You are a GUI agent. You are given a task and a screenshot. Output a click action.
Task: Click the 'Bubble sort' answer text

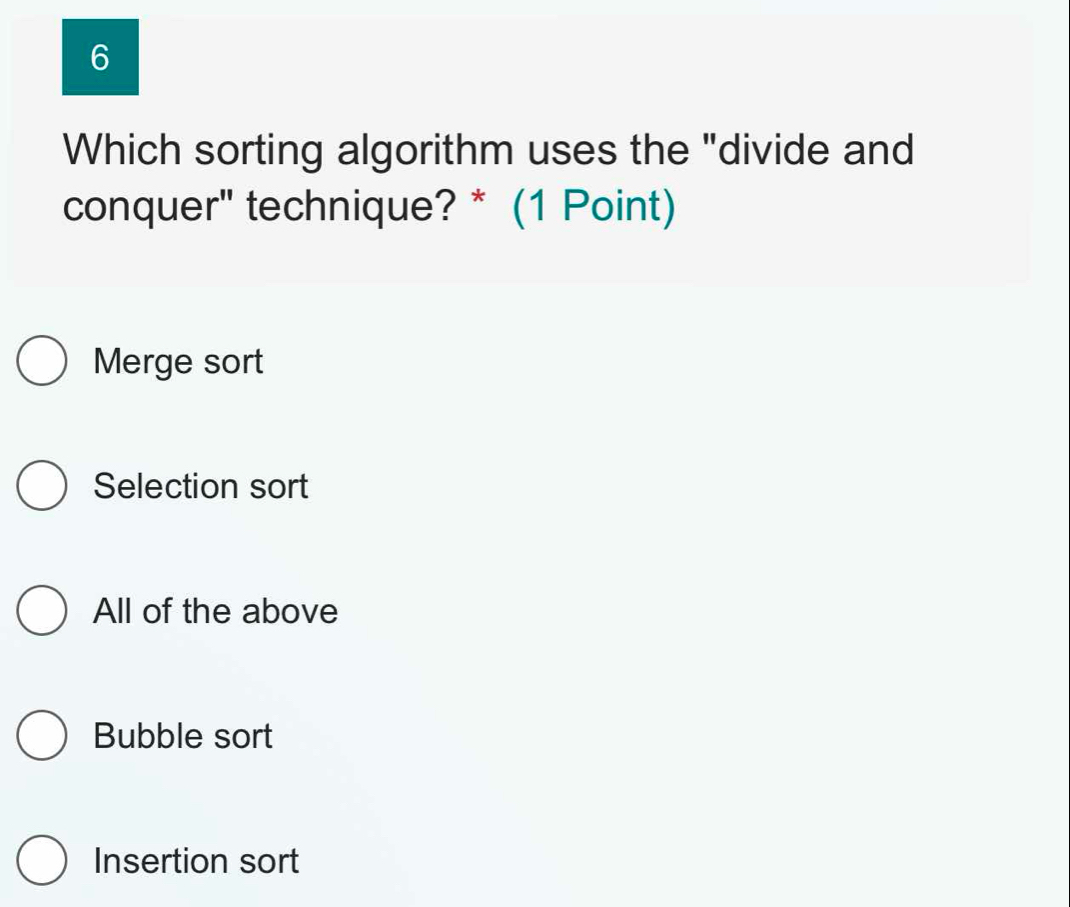182,737
